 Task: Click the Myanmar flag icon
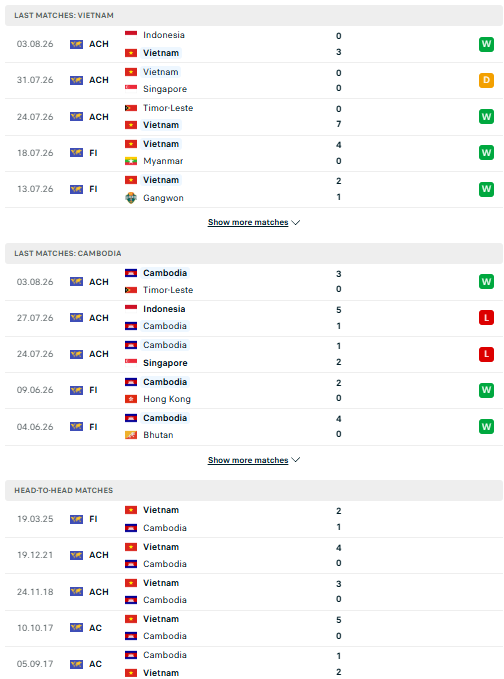pos(131,161)
